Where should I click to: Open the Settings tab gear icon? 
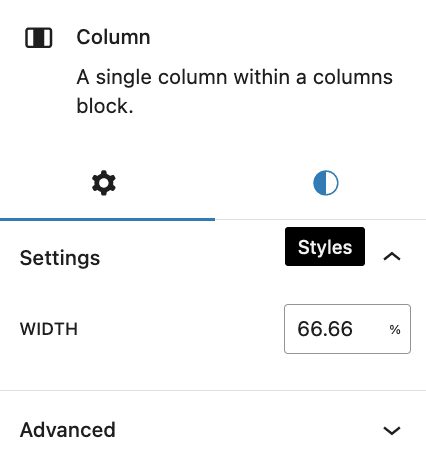(x=104, y=183)
